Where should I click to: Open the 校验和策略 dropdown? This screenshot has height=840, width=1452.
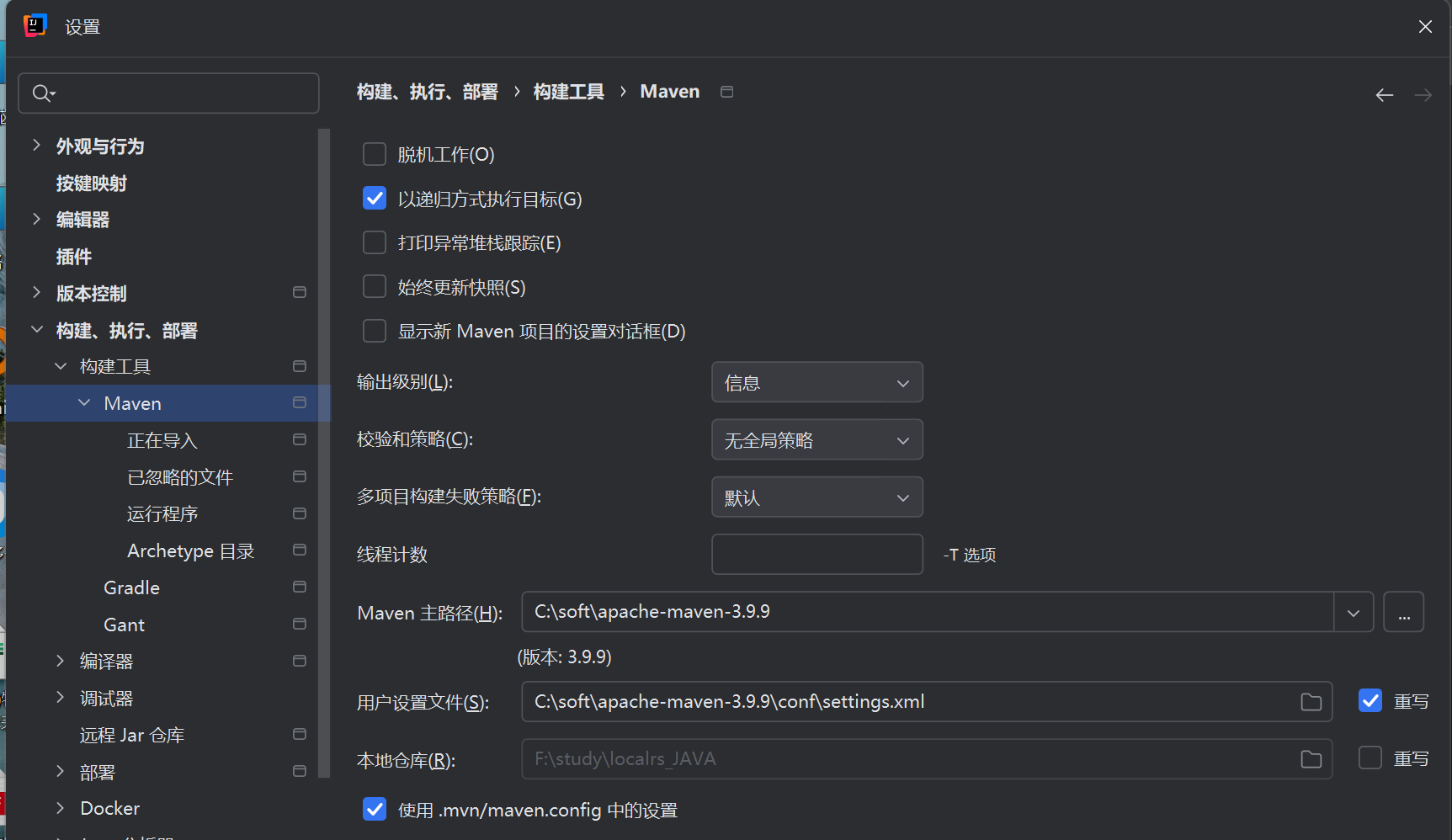tap(816, 440)
